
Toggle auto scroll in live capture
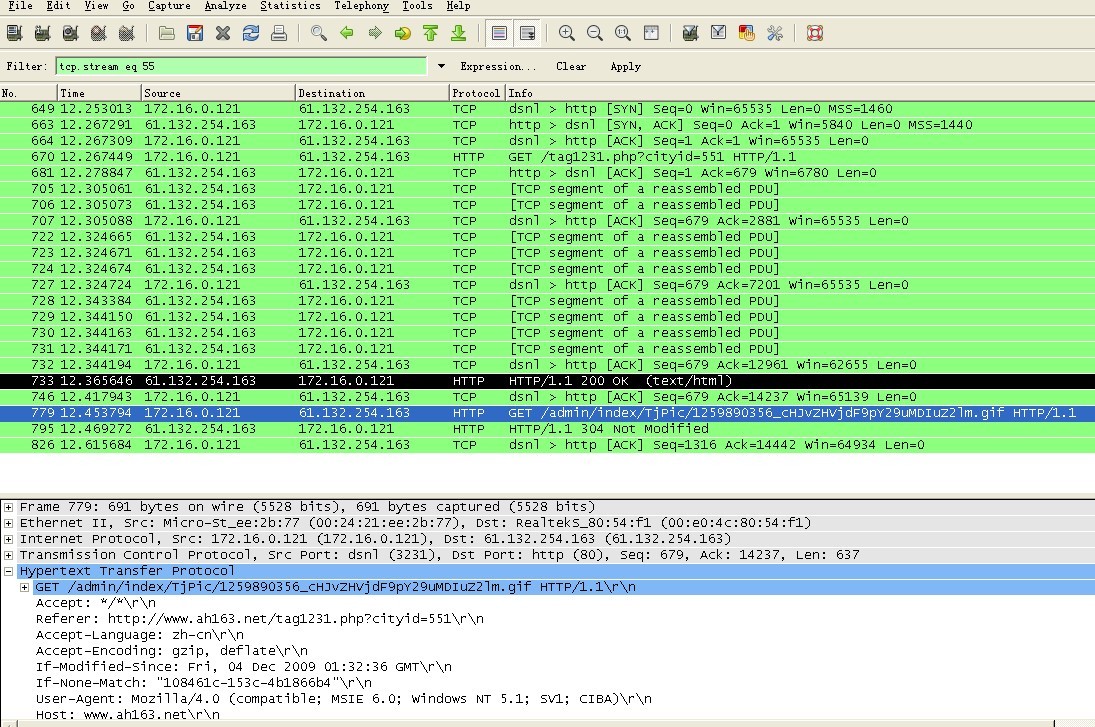click(x=527, y=33)
